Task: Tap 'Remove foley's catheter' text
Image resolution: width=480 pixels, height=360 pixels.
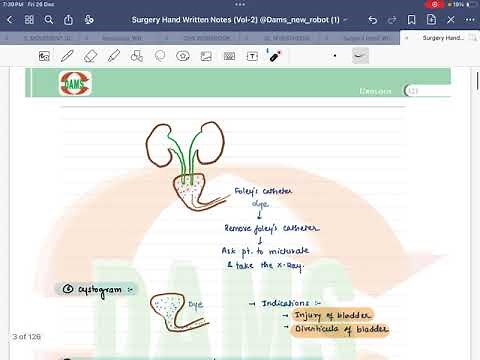Action: pyautogui.click(x=272, y=228)
